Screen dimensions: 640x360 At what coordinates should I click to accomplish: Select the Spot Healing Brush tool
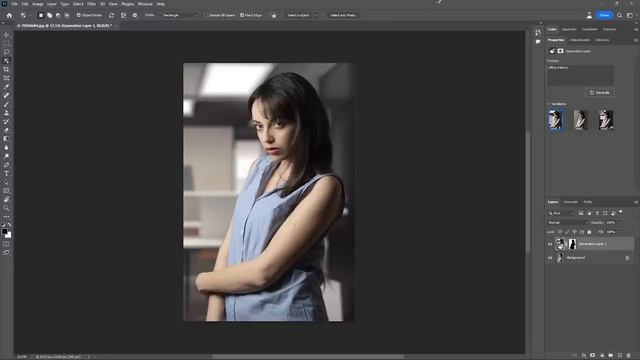pos(6,95)
